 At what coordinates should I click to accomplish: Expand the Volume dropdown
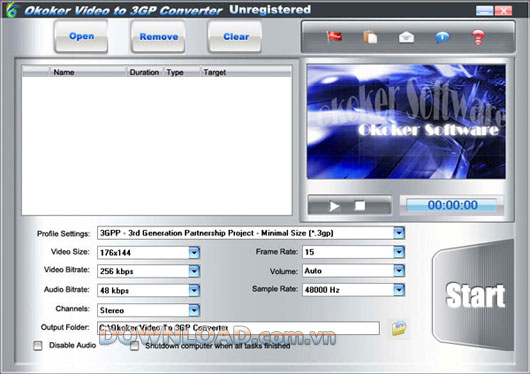399,271
